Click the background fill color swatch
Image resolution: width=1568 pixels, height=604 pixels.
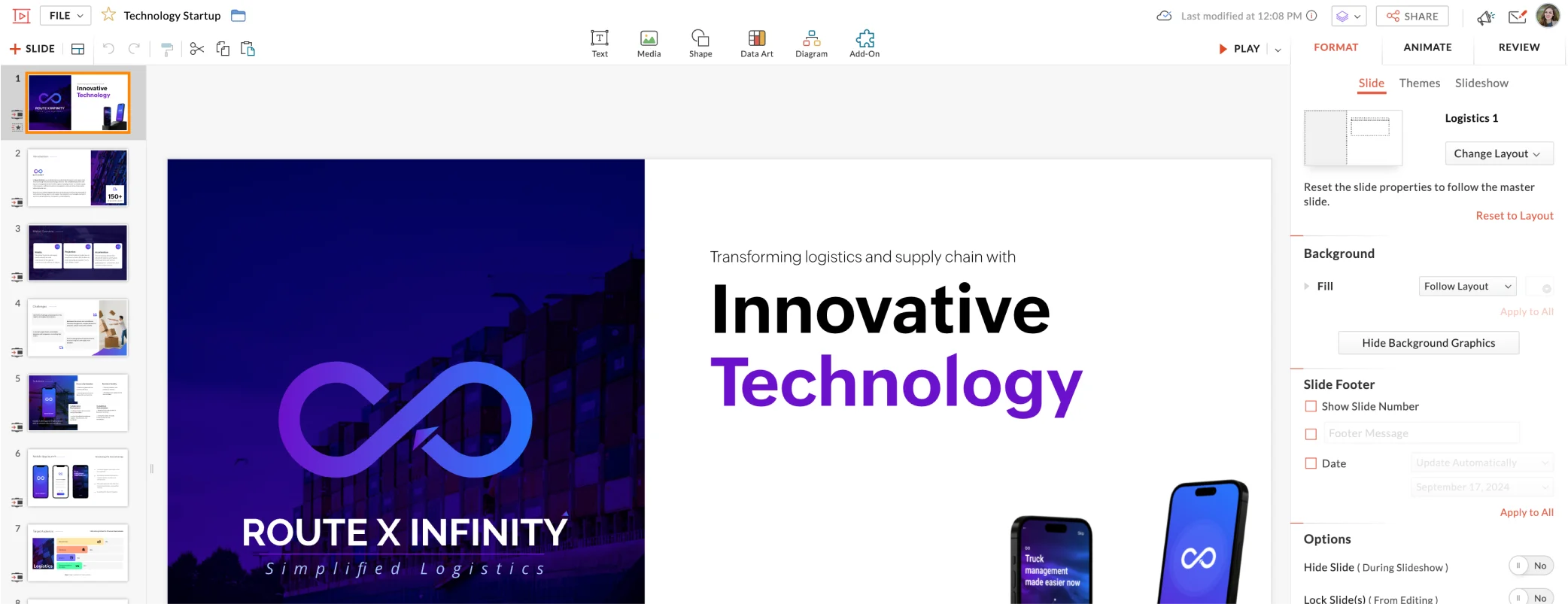pos(1539,287)
